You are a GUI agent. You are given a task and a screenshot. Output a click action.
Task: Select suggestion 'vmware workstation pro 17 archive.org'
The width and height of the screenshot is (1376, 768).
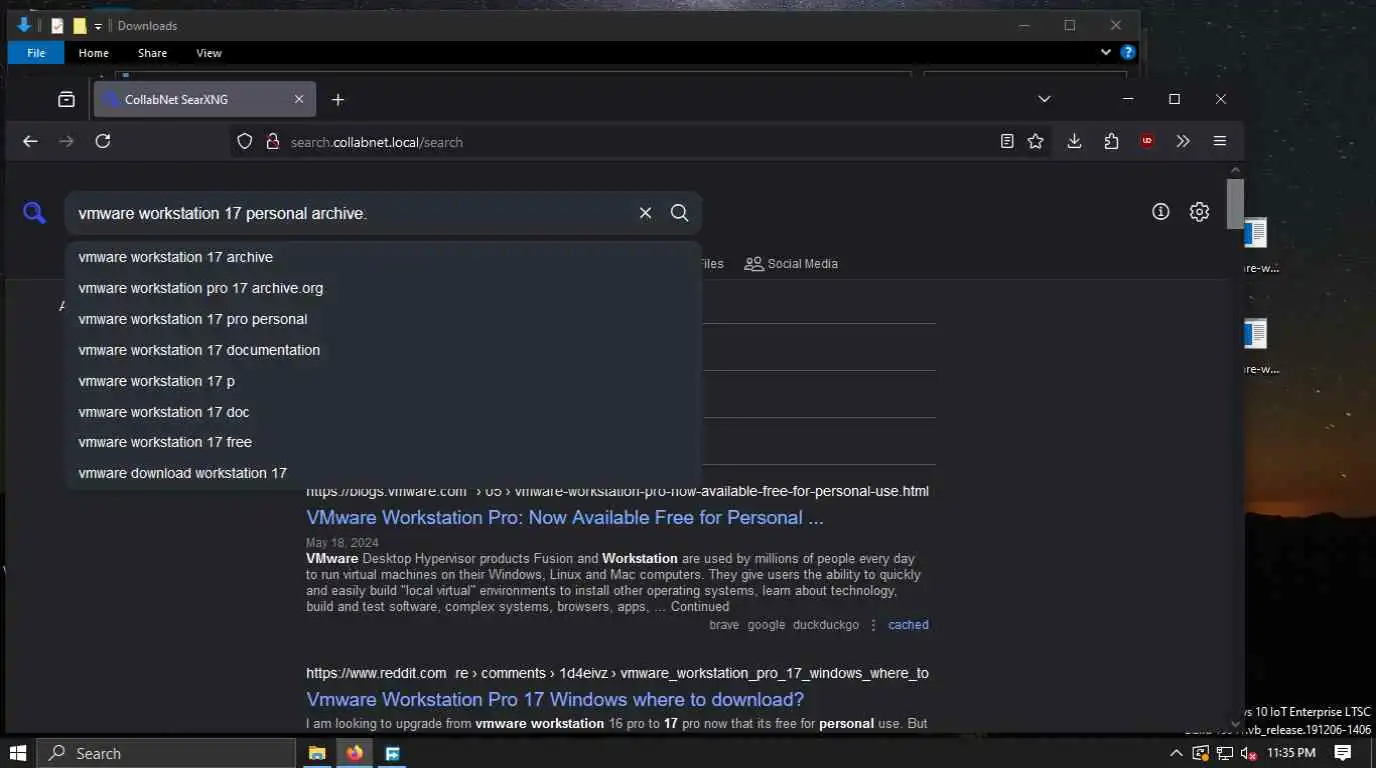(x=383, y=288)
